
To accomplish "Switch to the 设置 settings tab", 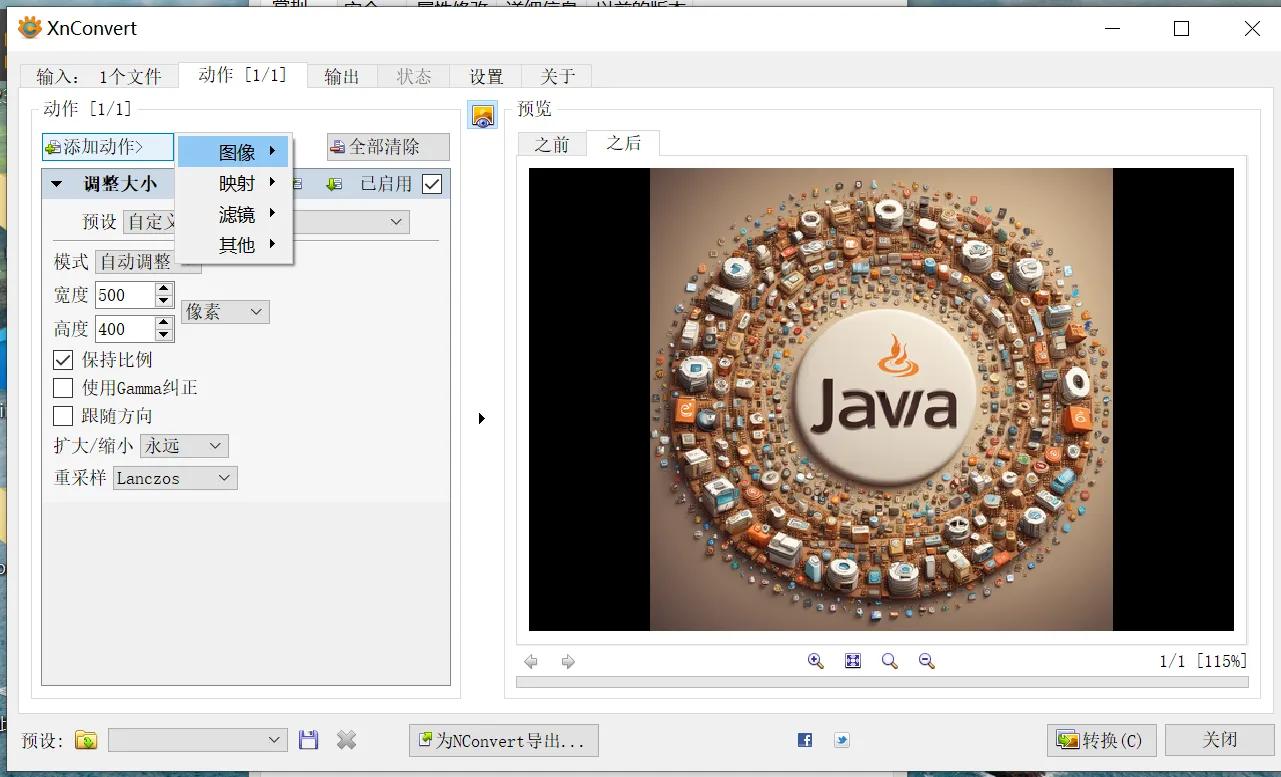I will [x=486, y=76].
